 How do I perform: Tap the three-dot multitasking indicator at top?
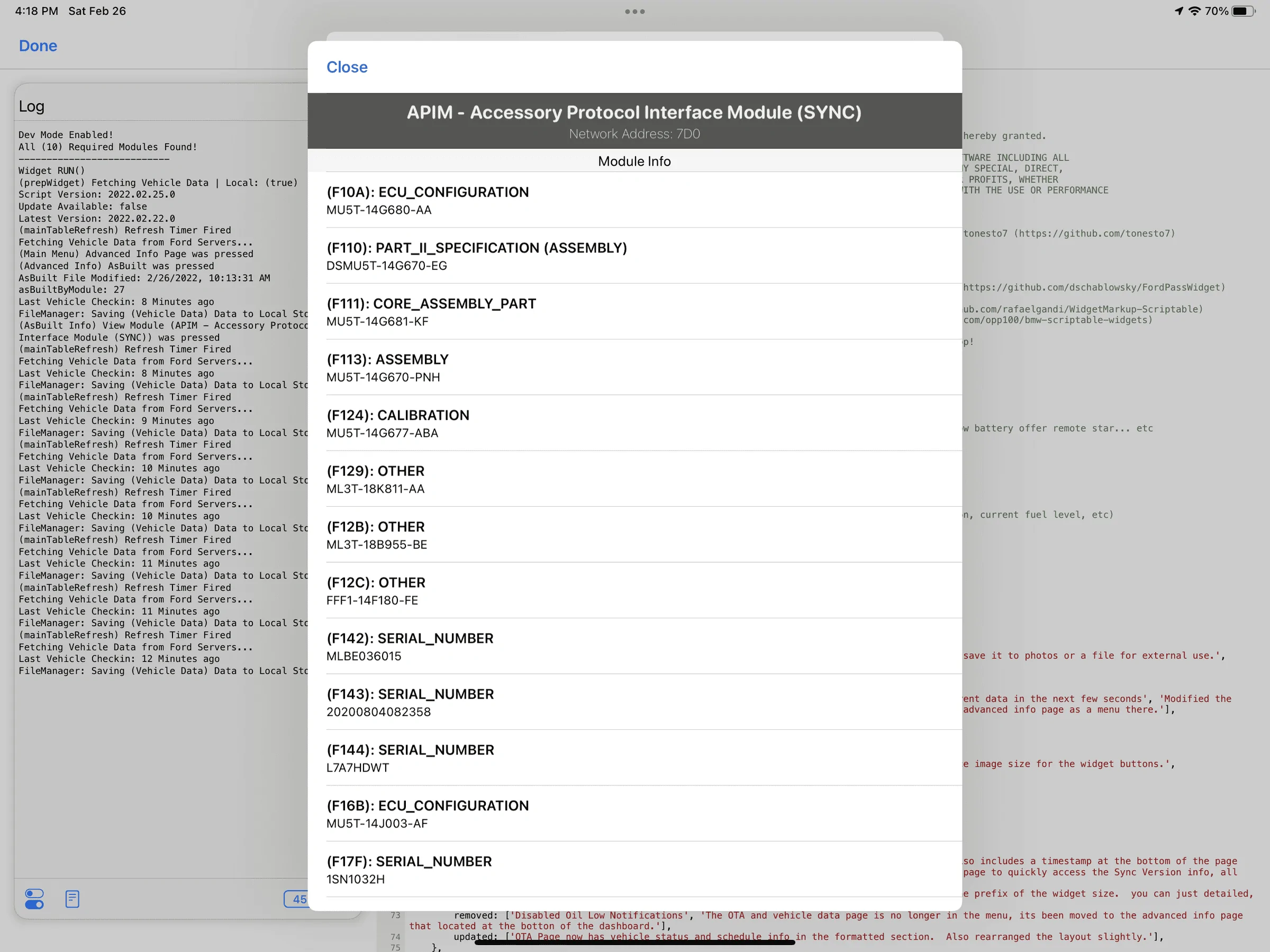634,12
